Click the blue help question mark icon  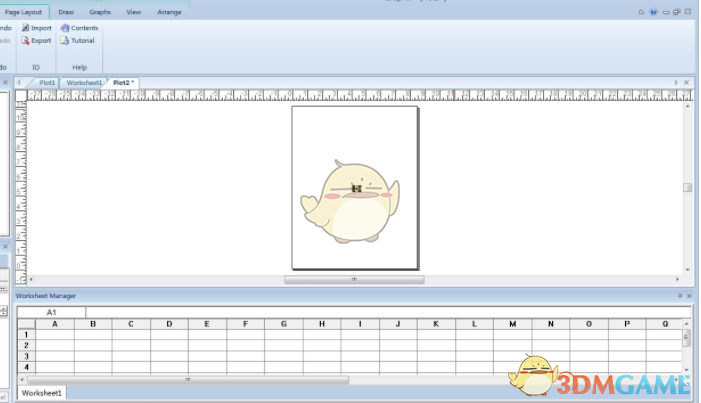tap(654, 12)
